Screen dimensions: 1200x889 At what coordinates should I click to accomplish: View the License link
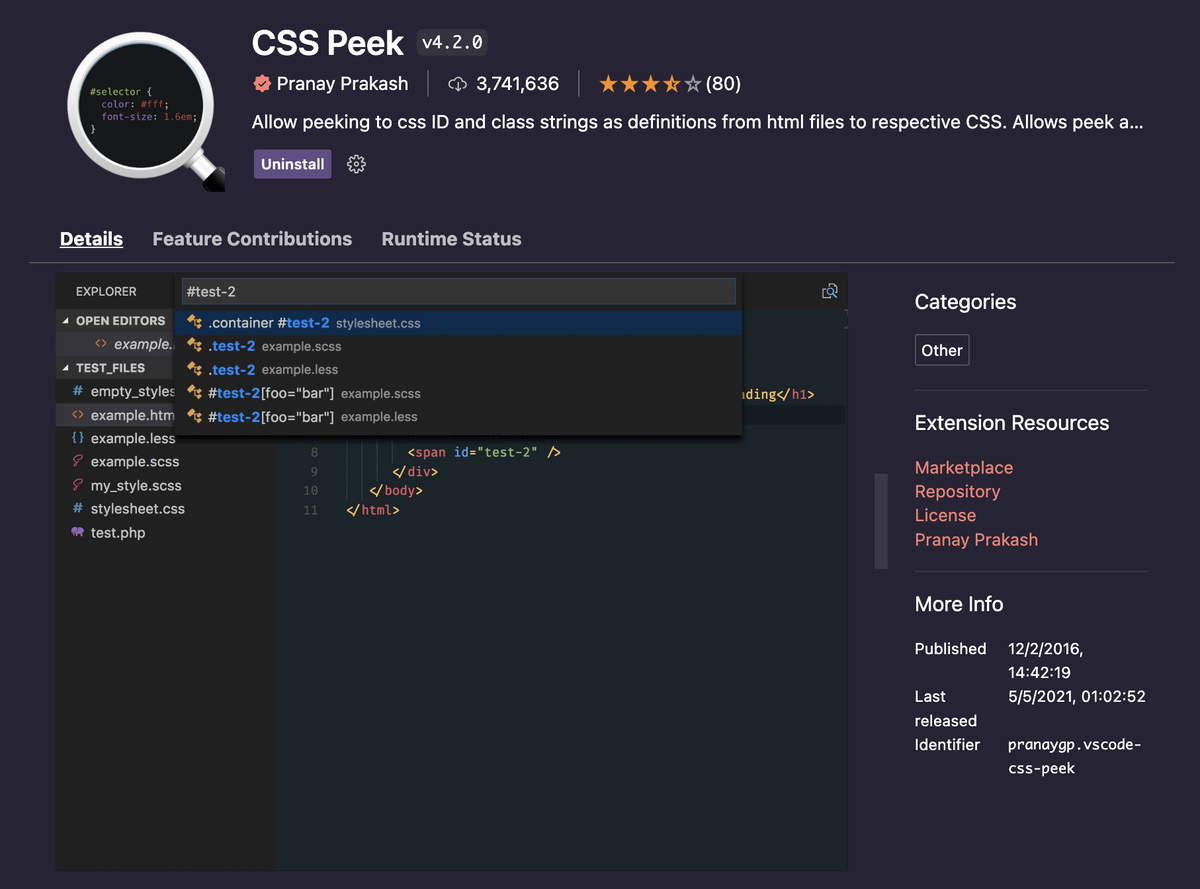(x=945, y=516)
